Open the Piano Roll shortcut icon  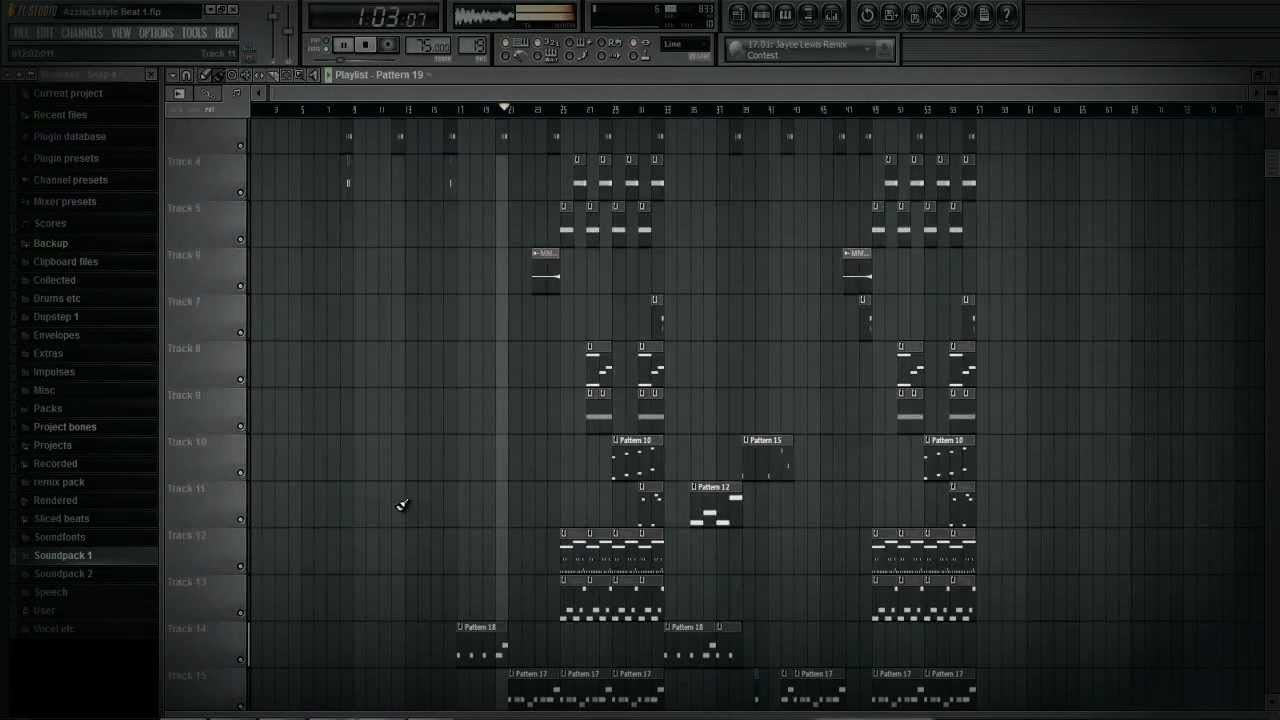[x=785, y=14]
